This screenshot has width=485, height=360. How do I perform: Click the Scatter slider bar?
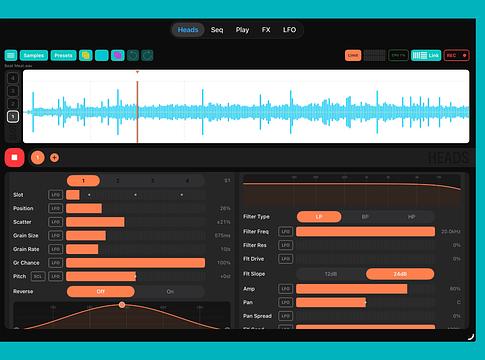point(136,222)
